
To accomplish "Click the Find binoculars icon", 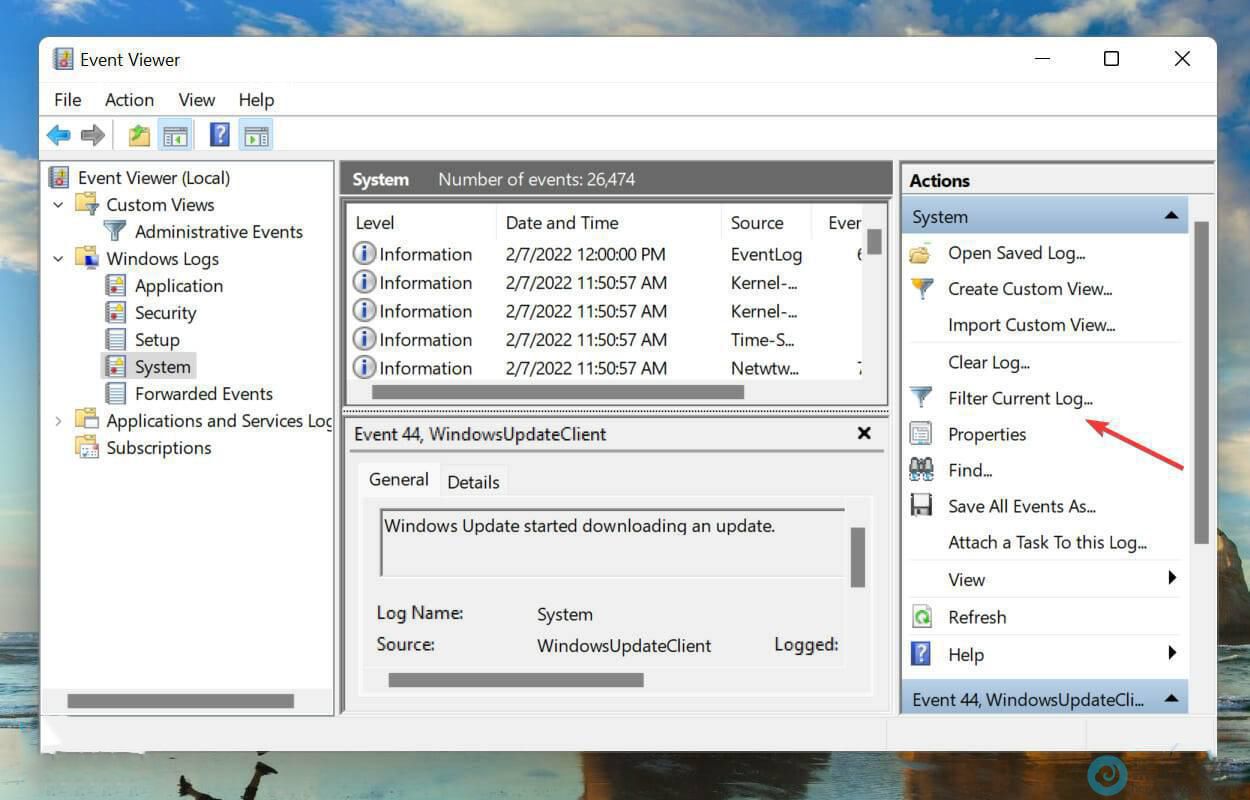I will 921,470.
